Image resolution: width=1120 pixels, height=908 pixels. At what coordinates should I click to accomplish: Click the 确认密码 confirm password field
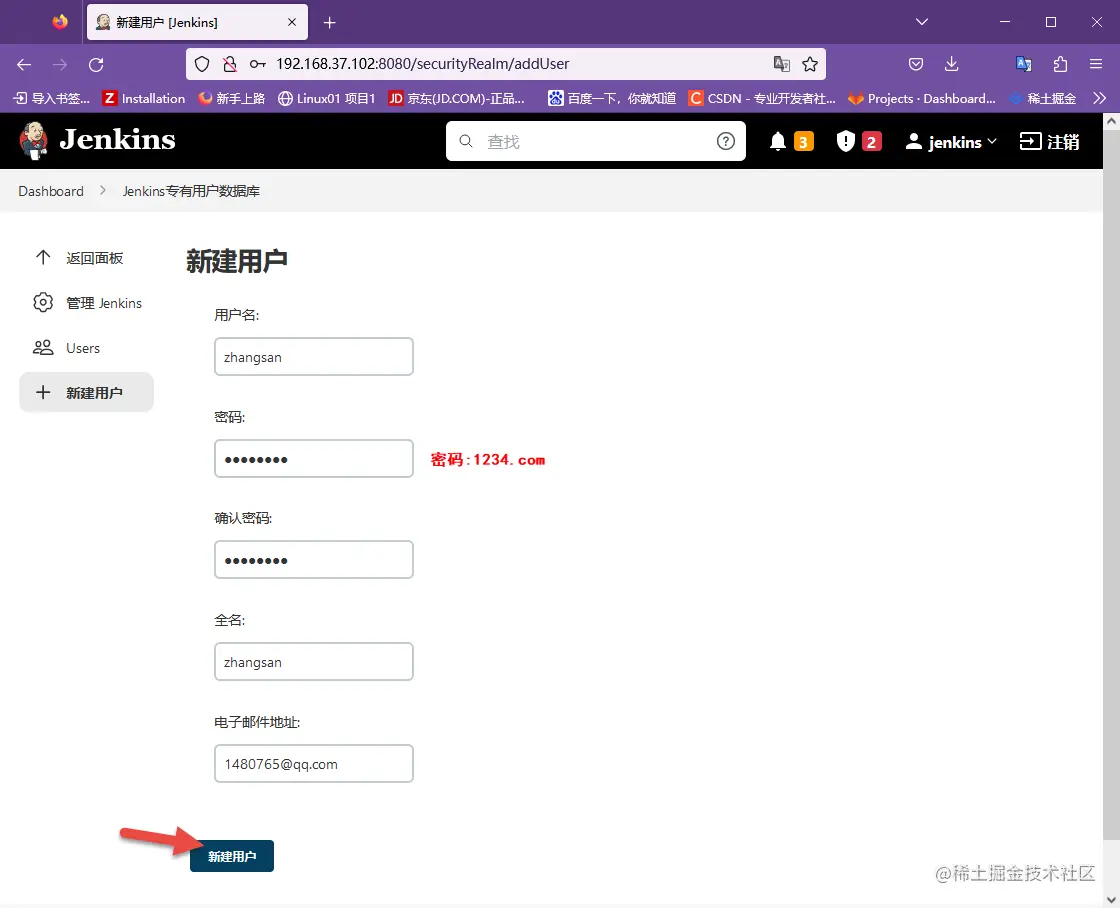(314, 559)
